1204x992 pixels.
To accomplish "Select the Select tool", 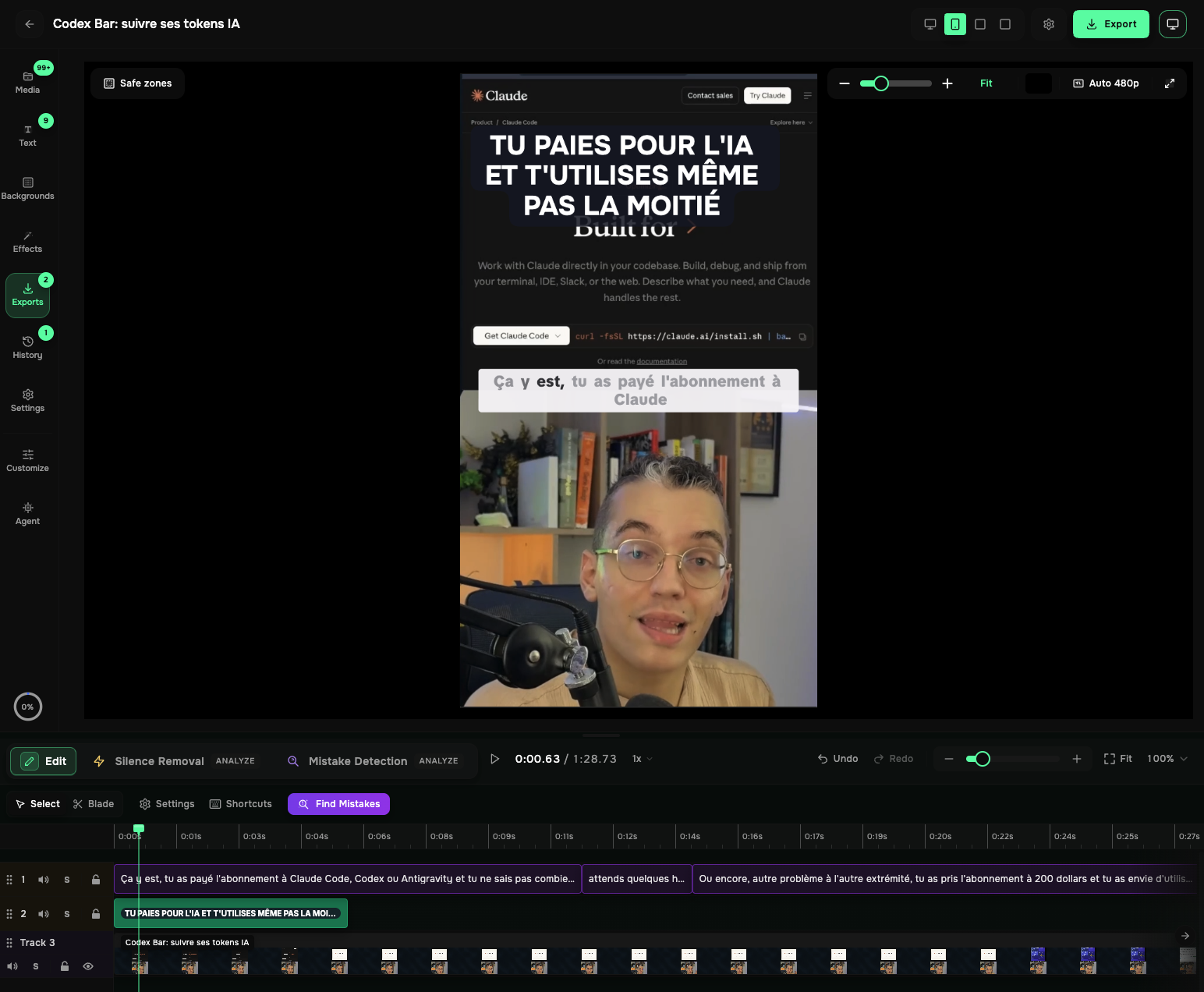I will pyautogui.click(x=37, y=804).
